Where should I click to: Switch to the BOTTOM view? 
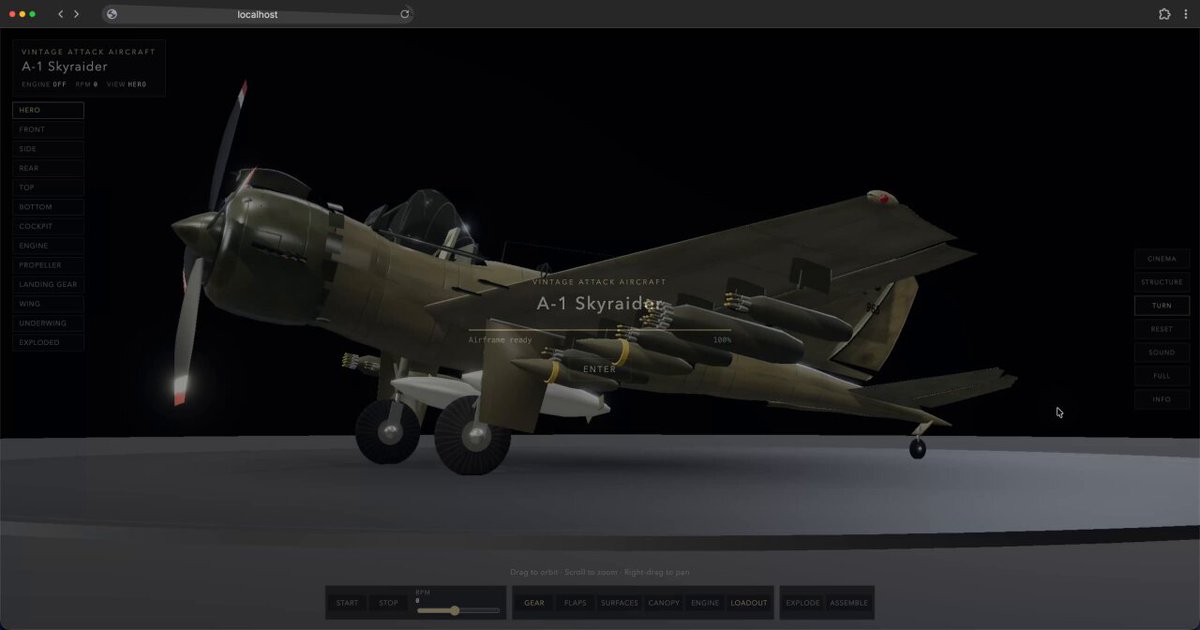point(48,207)
